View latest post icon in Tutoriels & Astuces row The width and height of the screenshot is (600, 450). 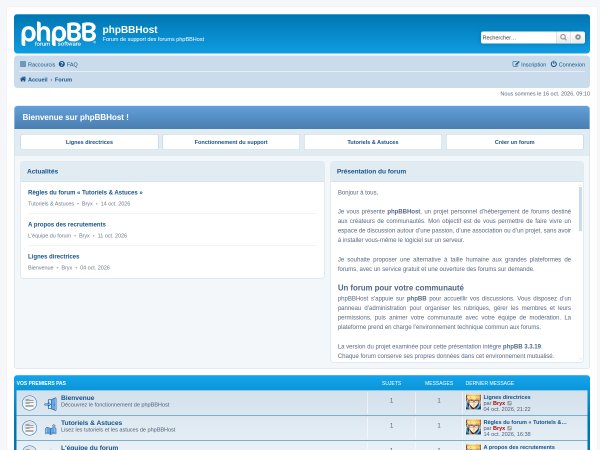(x=509, y=428)
